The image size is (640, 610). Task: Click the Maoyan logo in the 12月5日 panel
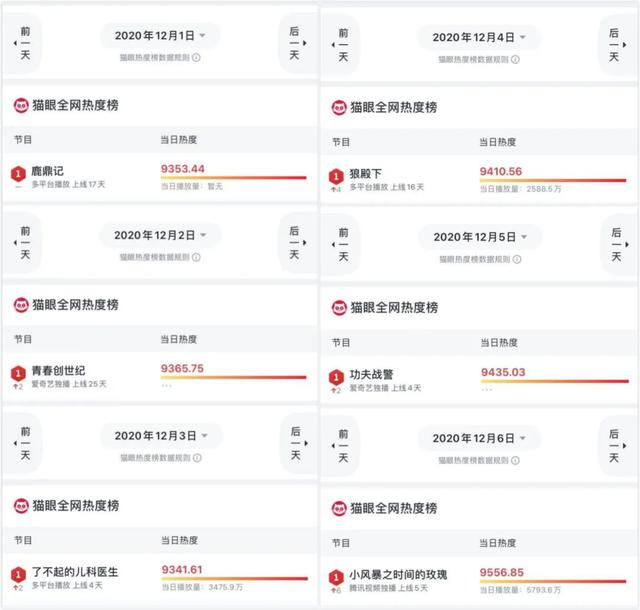[x=339, y=308]
